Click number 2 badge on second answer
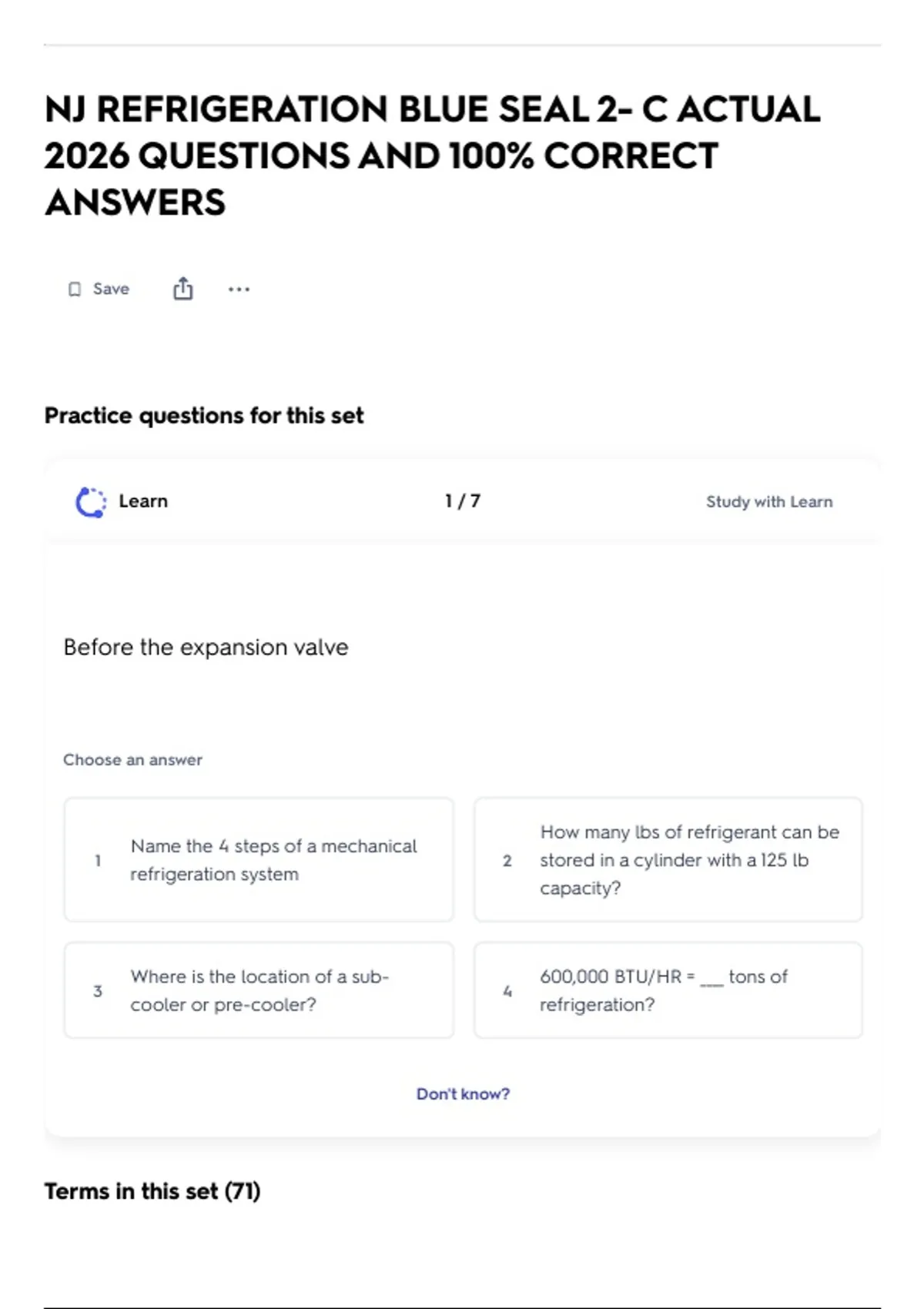Screen dimensions: 924x1309 coord(507,860)
